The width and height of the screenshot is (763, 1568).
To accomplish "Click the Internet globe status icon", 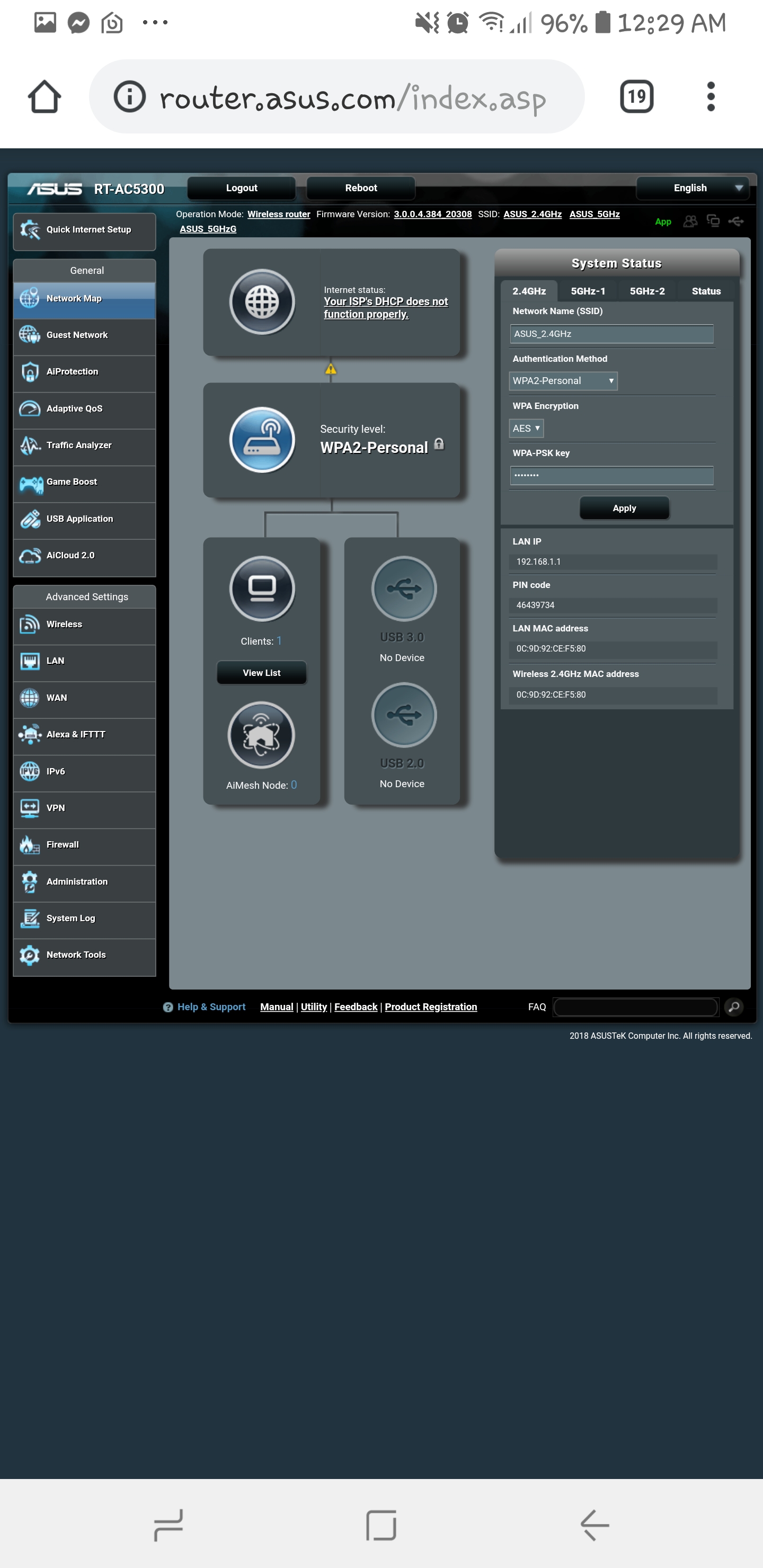I will coord(262,302).
